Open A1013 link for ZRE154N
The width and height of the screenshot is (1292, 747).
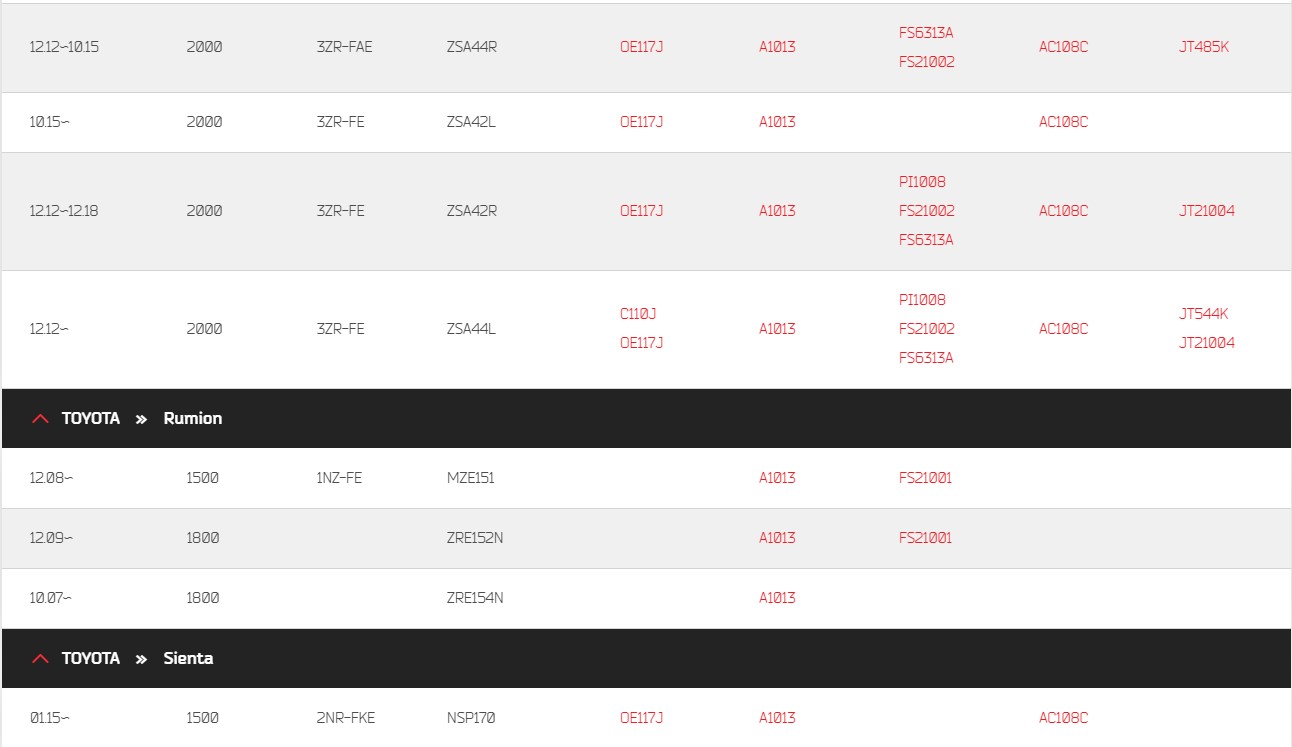[777, 598]
